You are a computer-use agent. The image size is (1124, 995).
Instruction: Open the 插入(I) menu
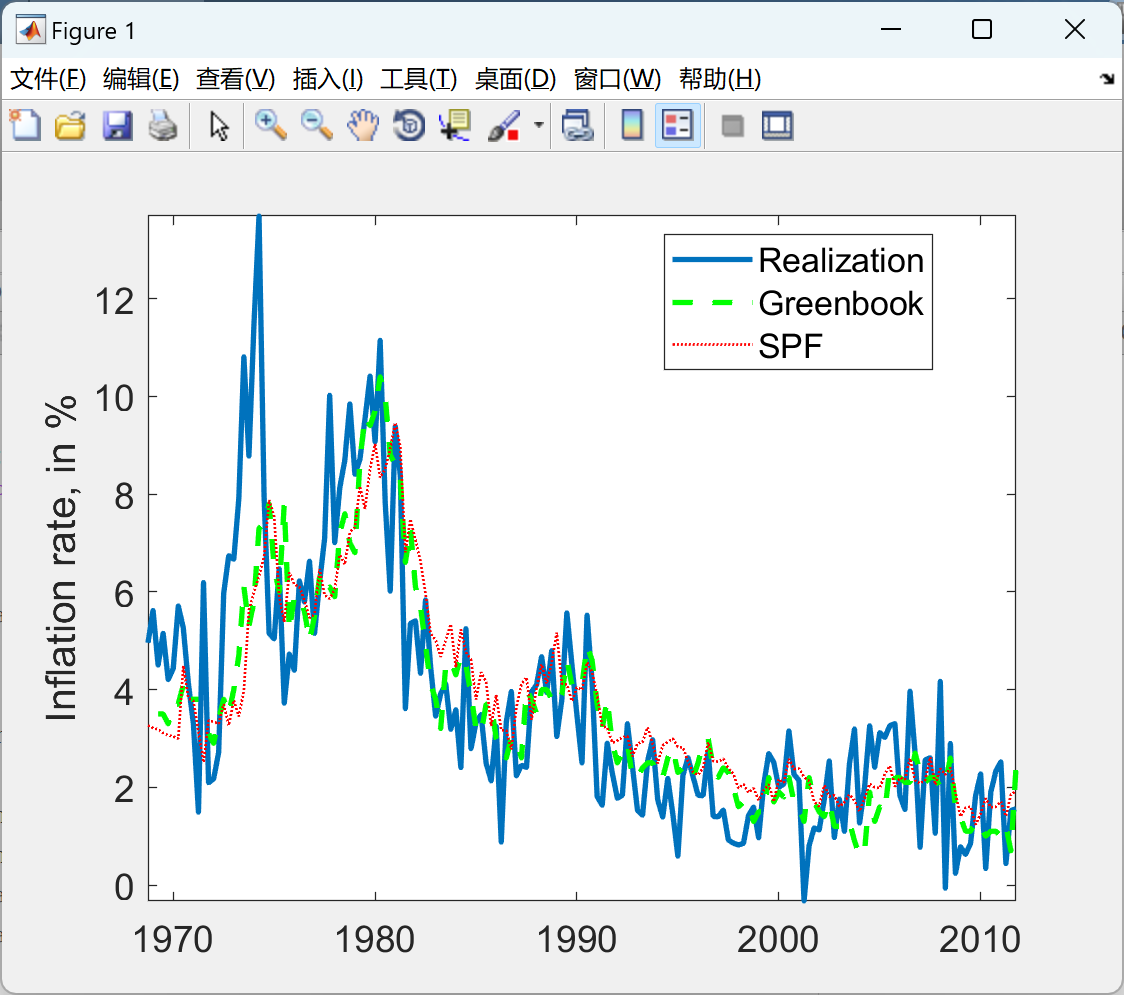(328, 79)
